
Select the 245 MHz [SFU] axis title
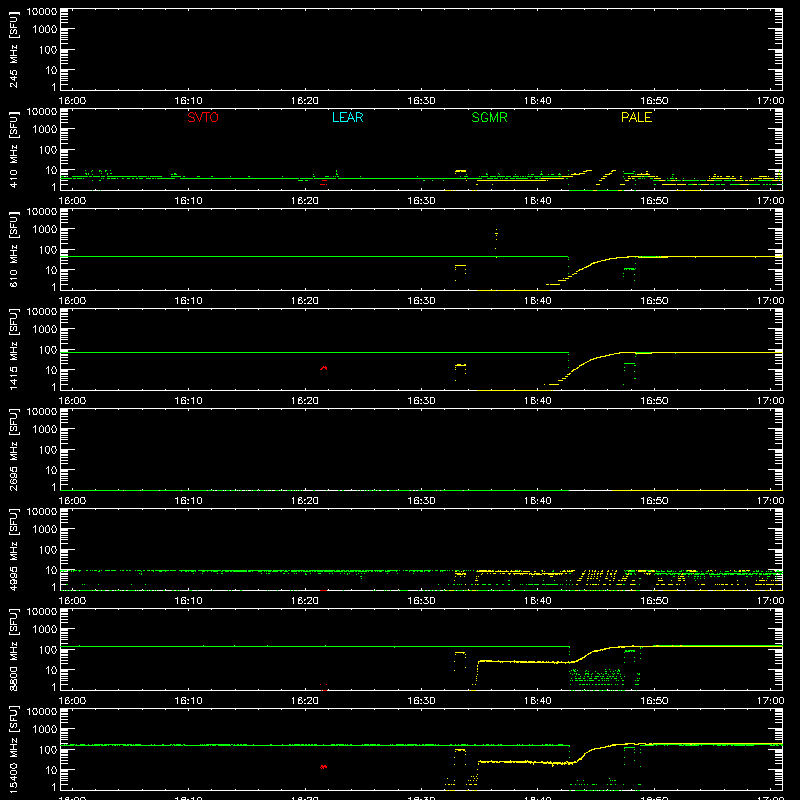(13, 49)
